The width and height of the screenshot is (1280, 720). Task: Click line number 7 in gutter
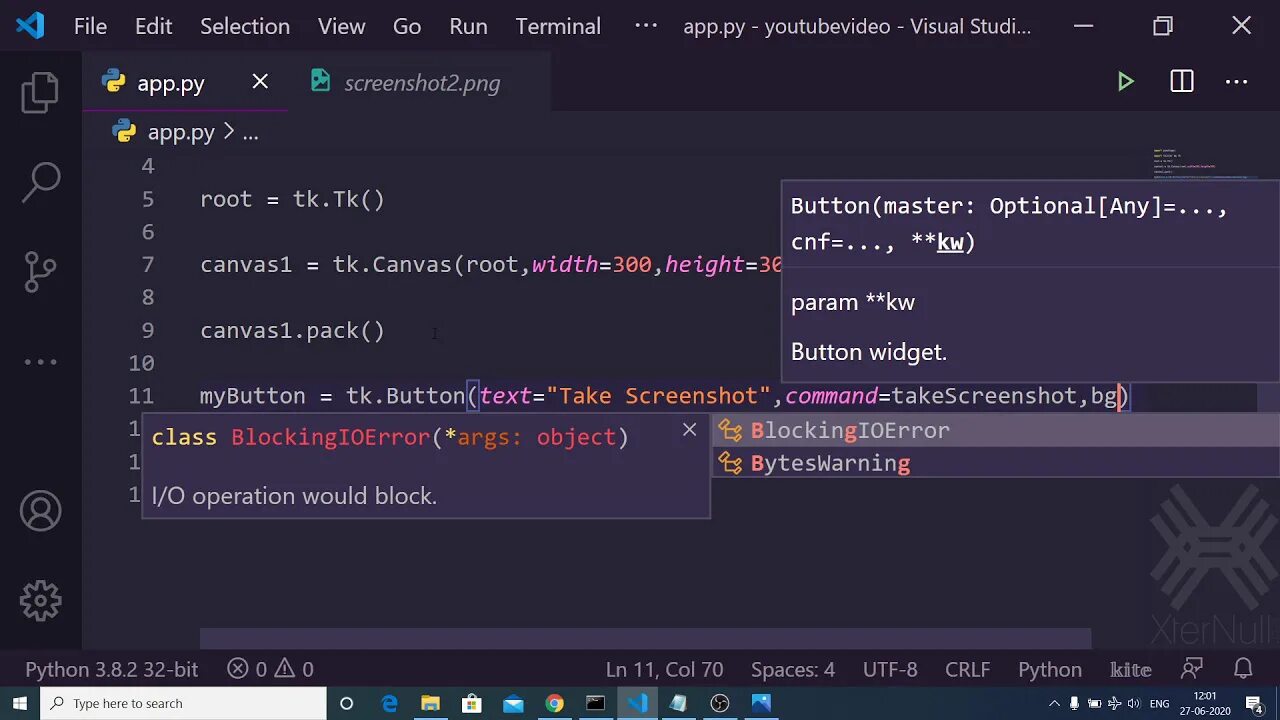click(147, 265)
